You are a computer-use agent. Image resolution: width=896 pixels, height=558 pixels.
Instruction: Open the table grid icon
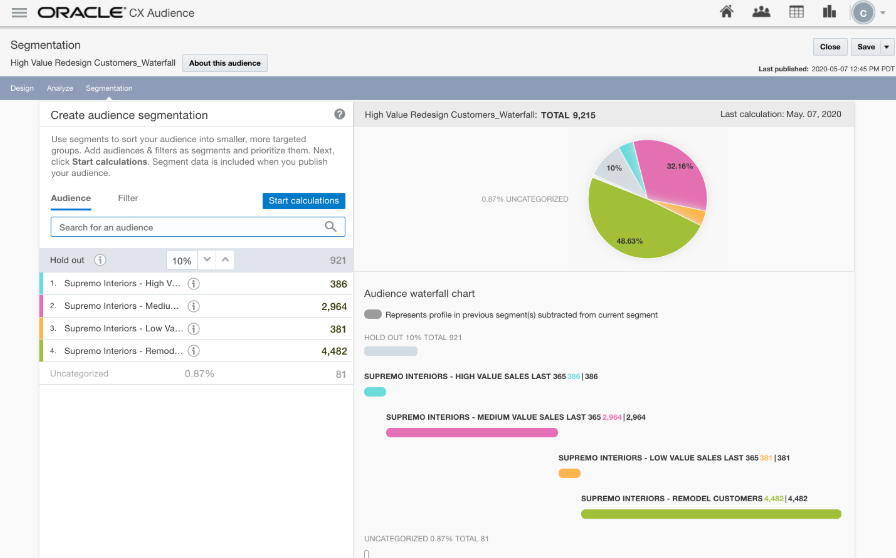click(796, 12)
